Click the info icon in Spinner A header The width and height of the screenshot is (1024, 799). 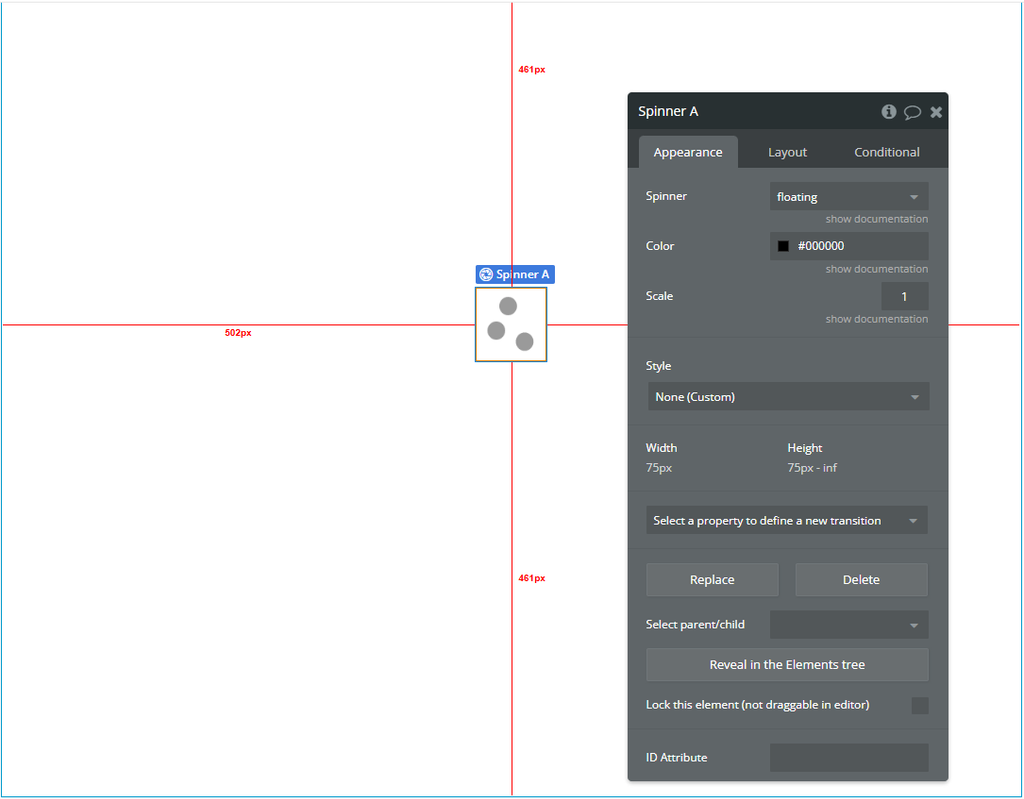point(888,112)
